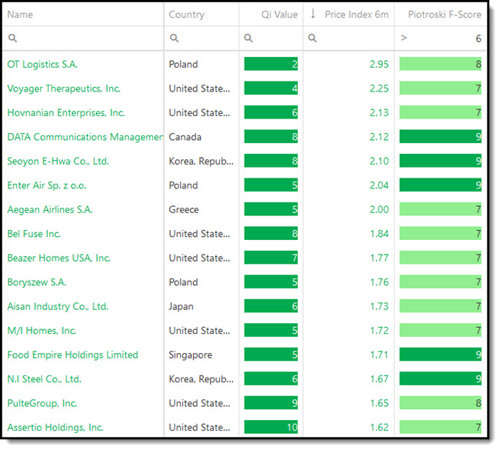The image size is (500, 450).
Task: Click Qi Value 7 bar for Beazer Homes
Action: click(271, 258)
